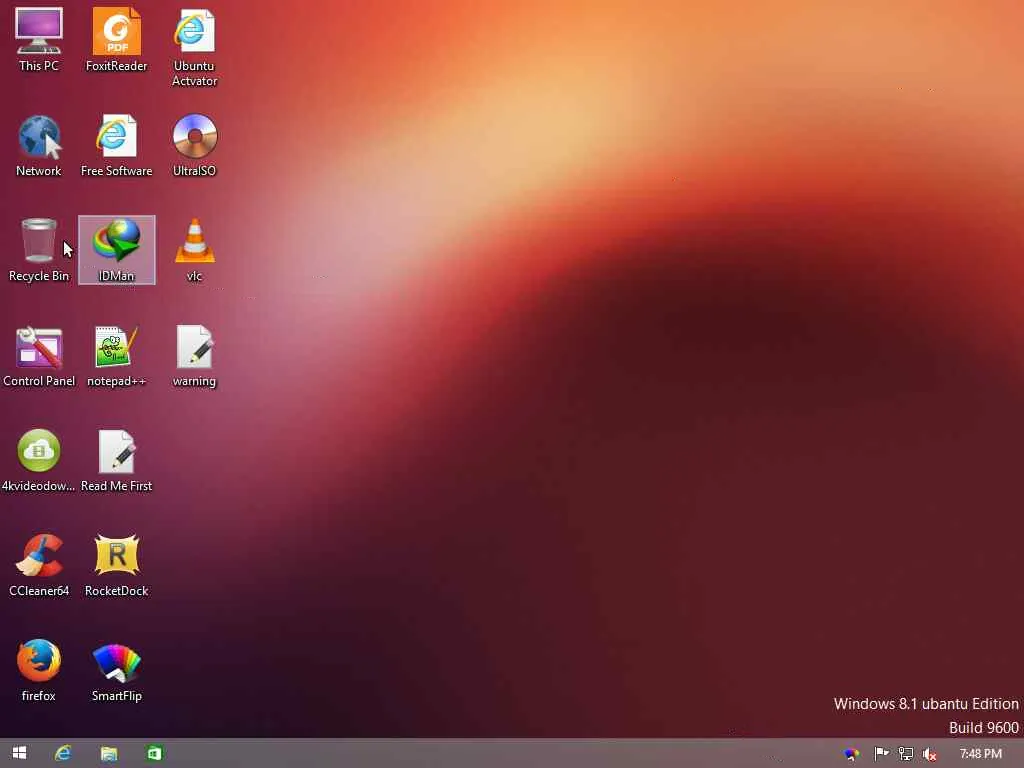
Task: Select the This PC desktop icon
Action: [x=39, y=40]
